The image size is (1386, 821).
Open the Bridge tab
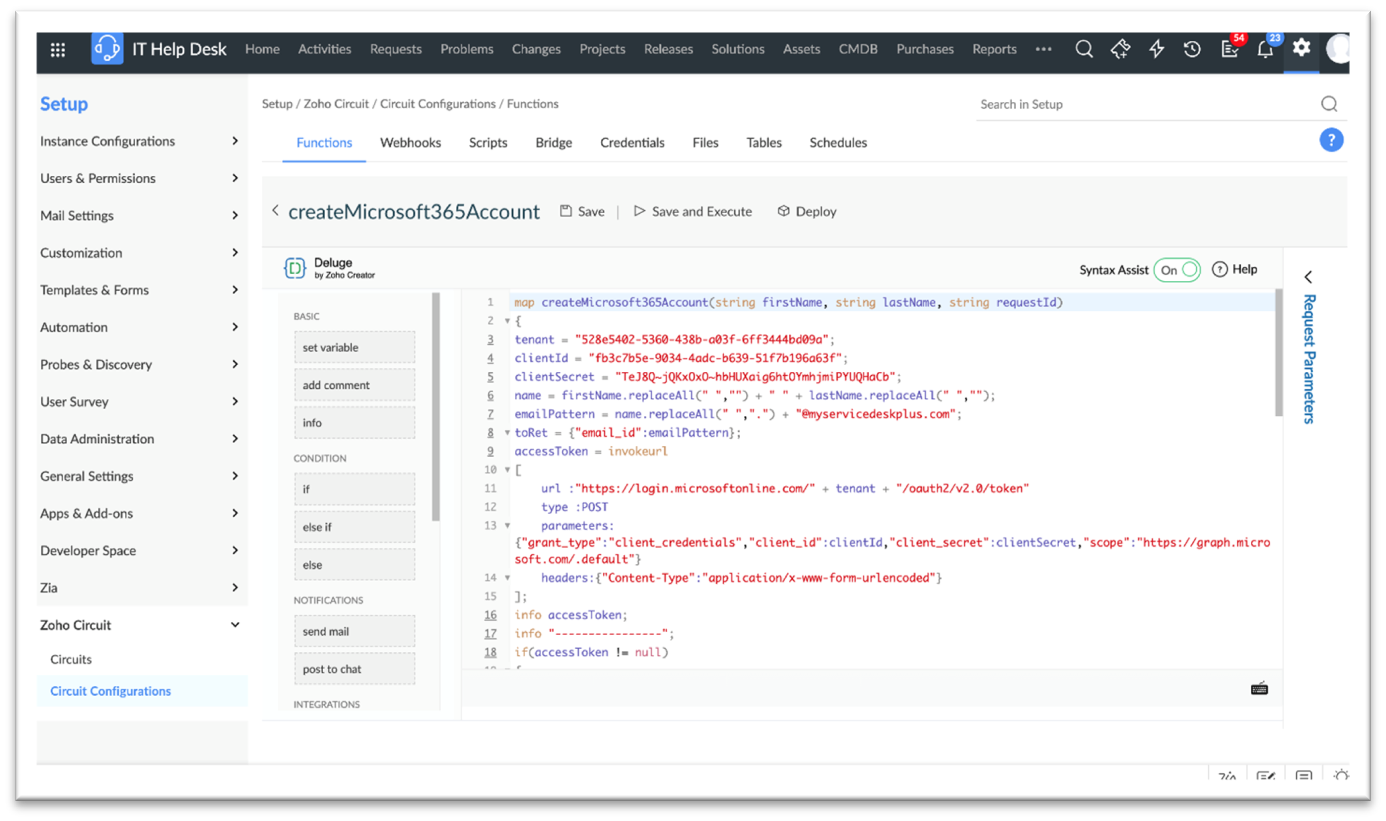(553, 142)
